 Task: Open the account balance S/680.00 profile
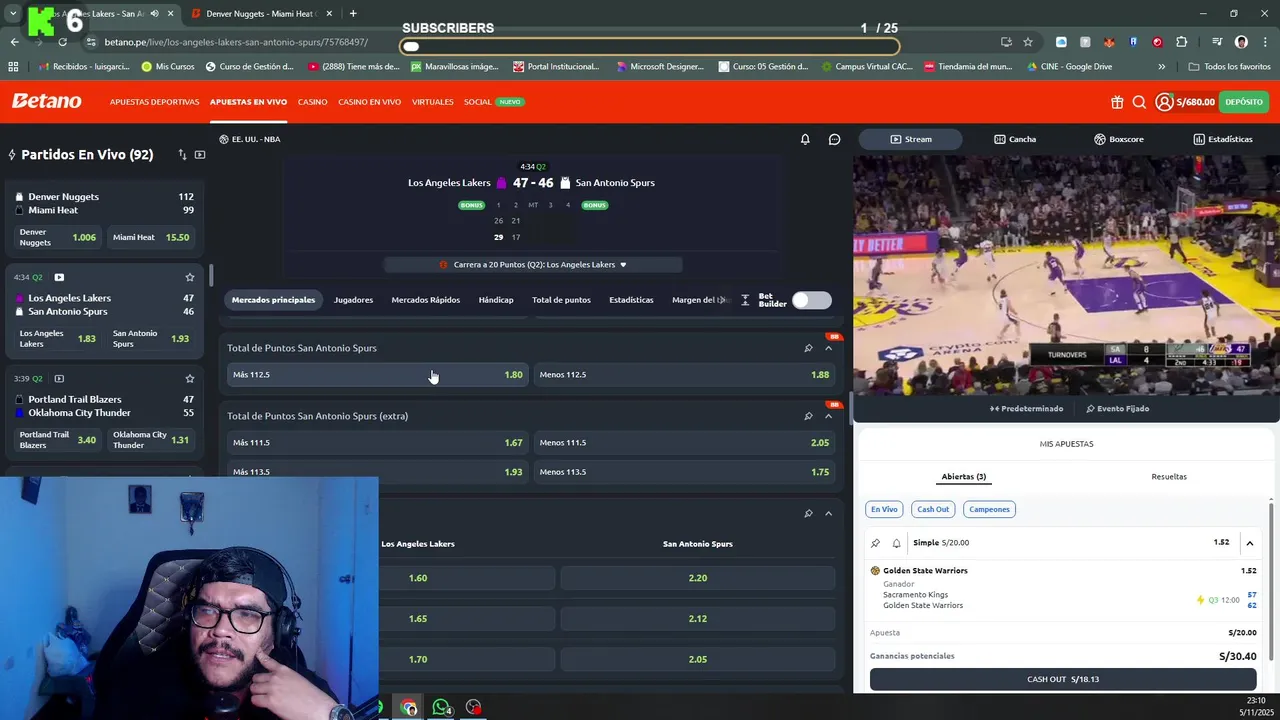[x=1186, y=102]
